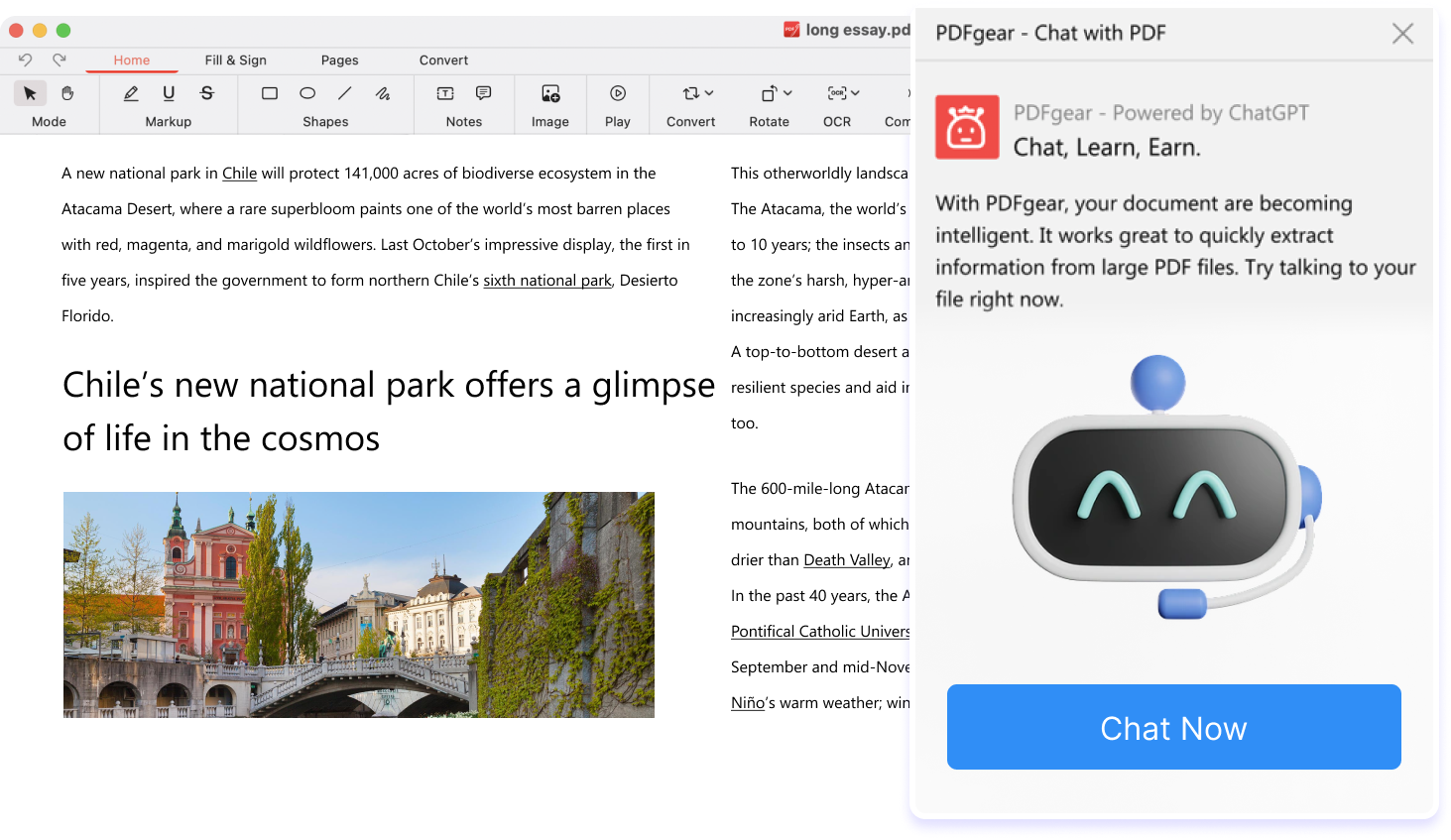The height and width of the screenshot is (840, 1451).
Task: Expand the Convert dropdown in toolbar
Action: point(697,93)
